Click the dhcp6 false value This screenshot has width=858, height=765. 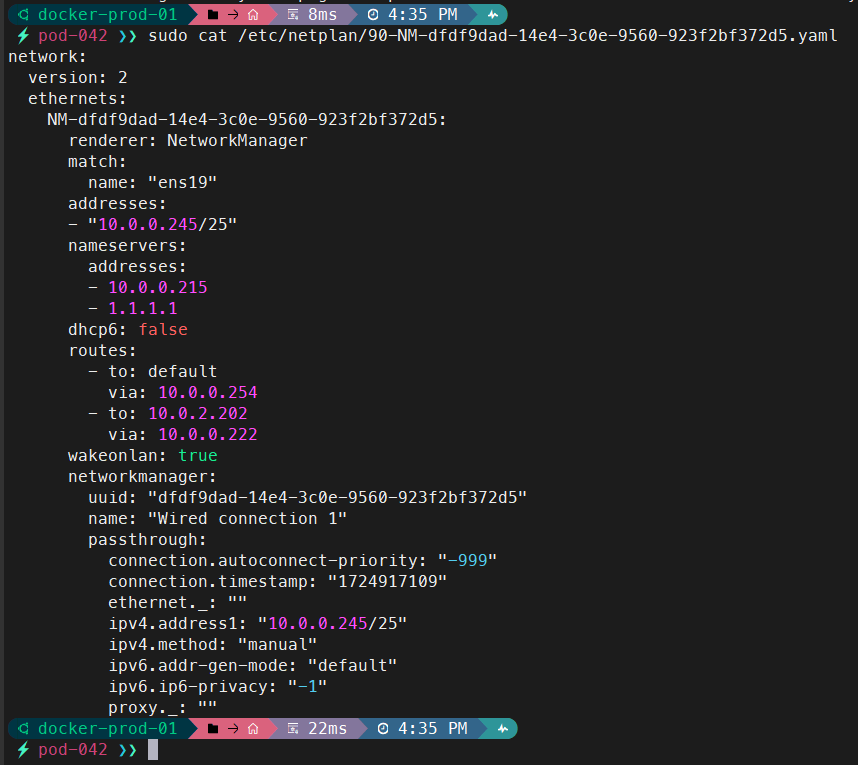coord(163,329)
